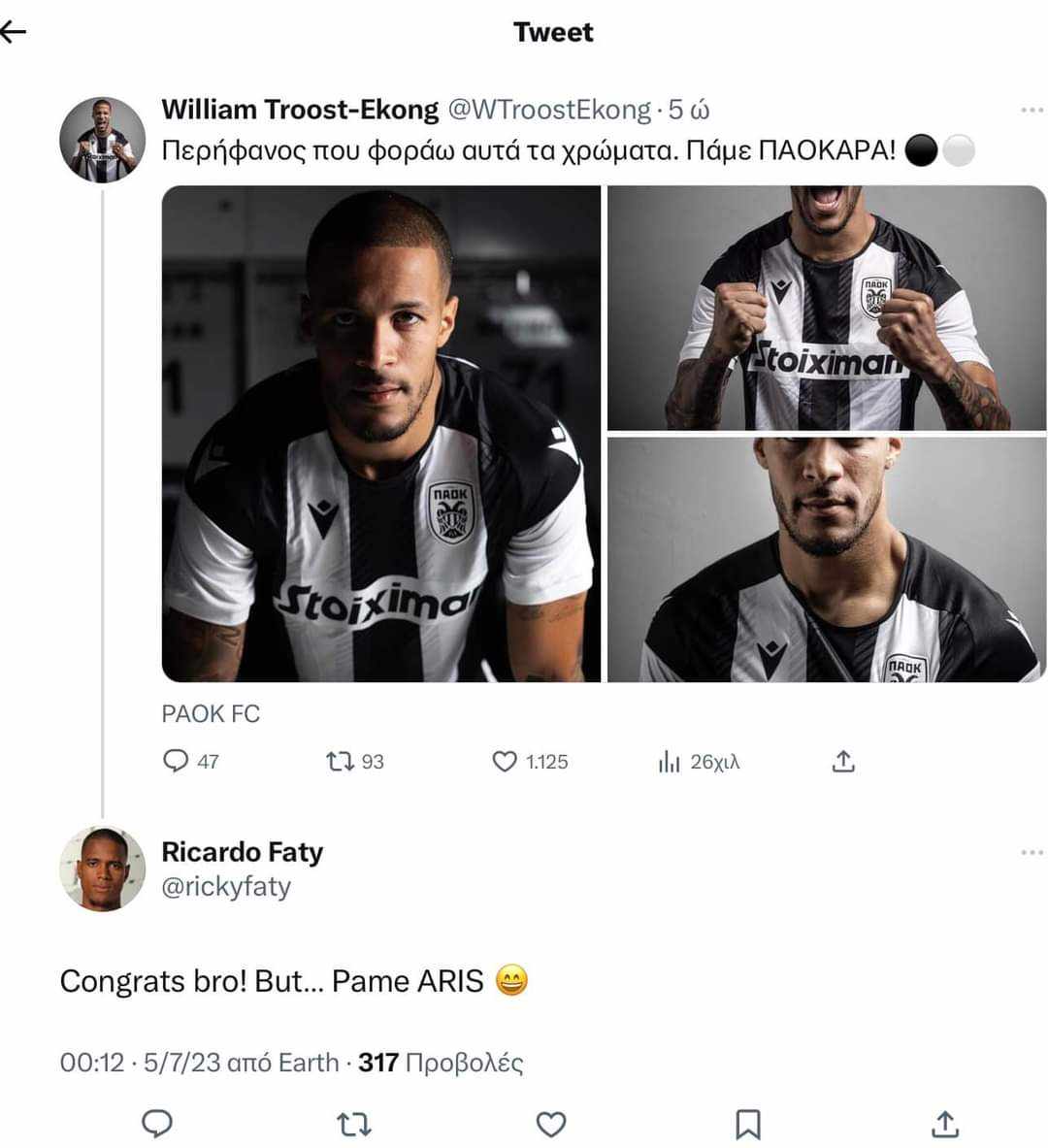
Task: Retweet Ricardo Faty's reply
Action: 353,1124
